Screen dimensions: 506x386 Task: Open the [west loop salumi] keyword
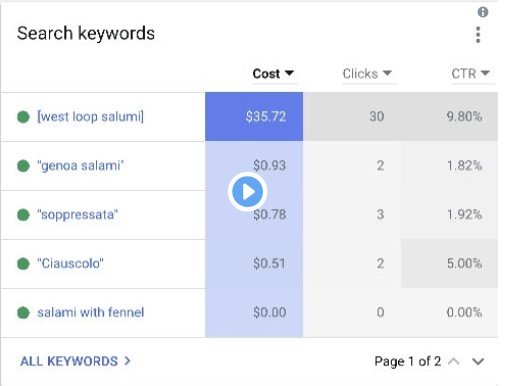pyautogui.click(x=91, y=117)
